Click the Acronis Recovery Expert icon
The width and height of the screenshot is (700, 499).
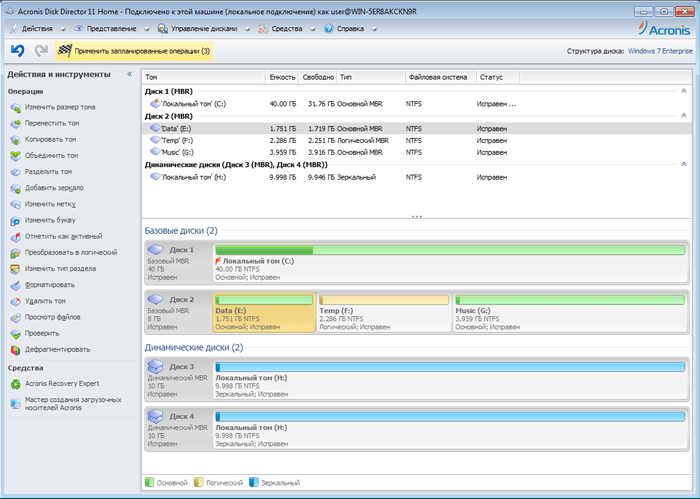pos(16,384)
